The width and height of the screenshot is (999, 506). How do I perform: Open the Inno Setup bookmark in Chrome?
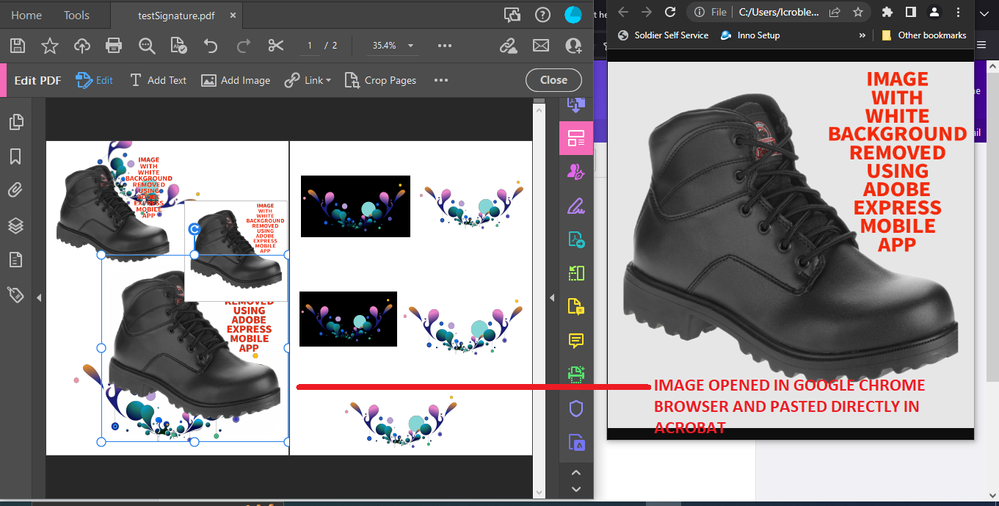pos(750,36)
